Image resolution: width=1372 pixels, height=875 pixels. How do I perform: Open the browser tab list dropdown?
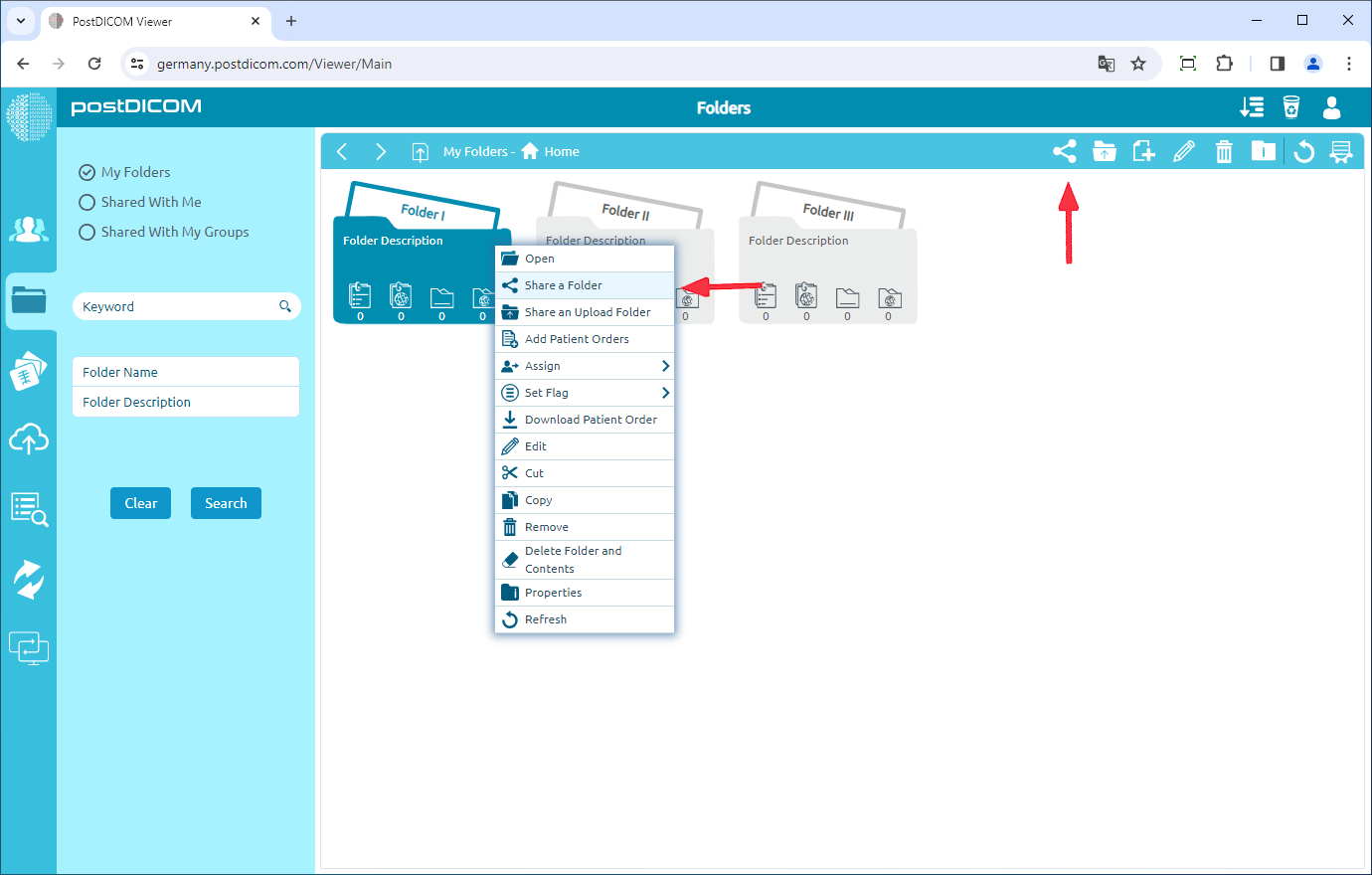click(x=21, y=21)
